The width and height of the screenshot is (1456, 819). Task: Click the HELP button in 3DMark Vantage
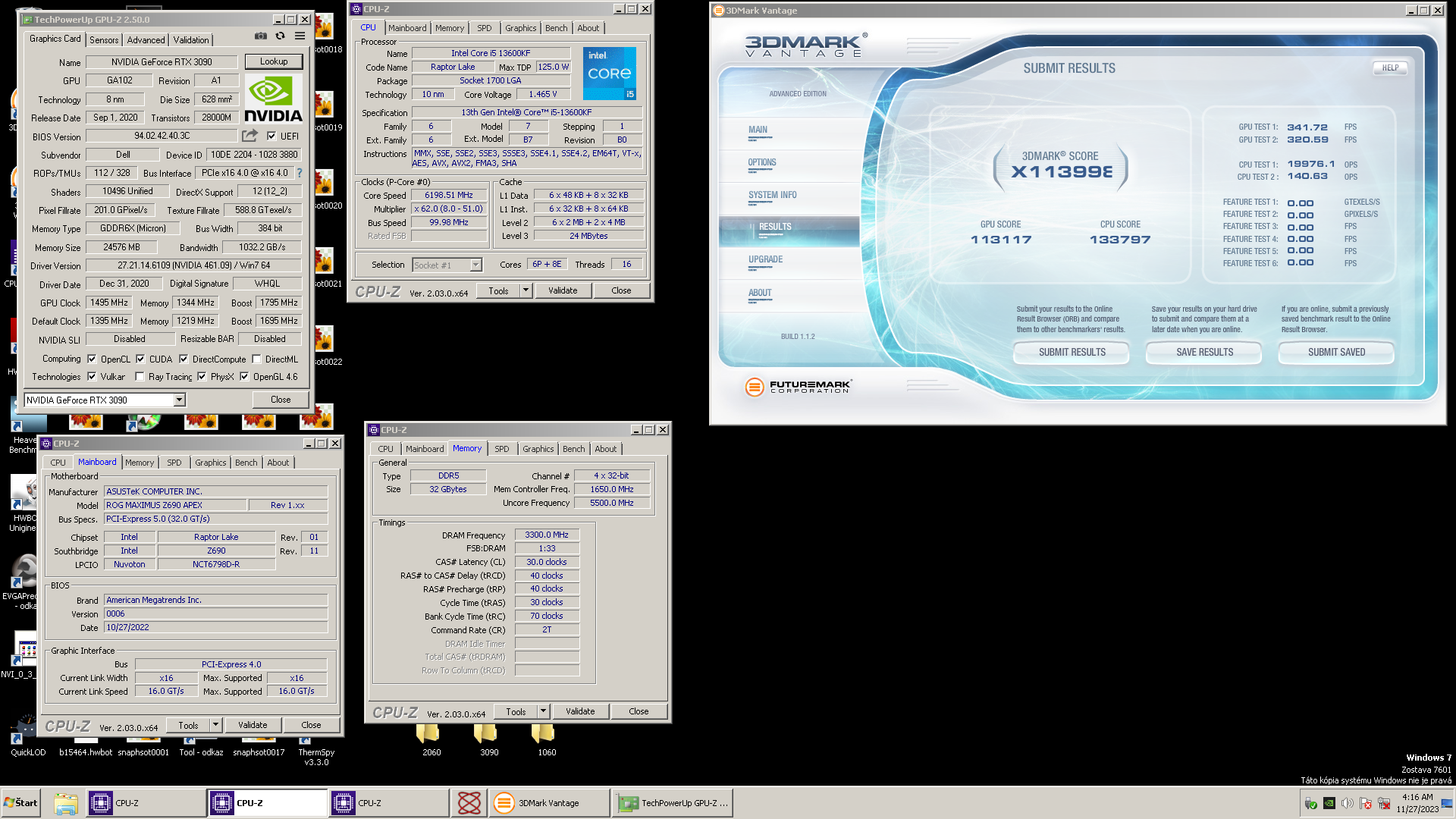(1390, 67)
